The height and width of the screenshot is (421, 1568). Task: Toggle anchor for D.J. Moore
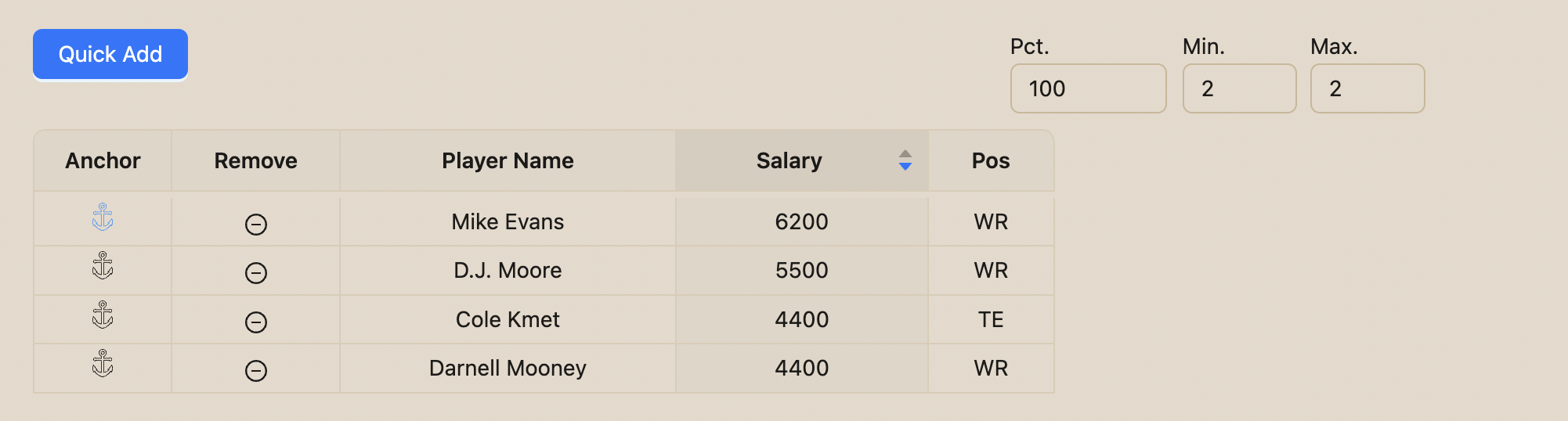pyautogui.click(x=103, y=266)
